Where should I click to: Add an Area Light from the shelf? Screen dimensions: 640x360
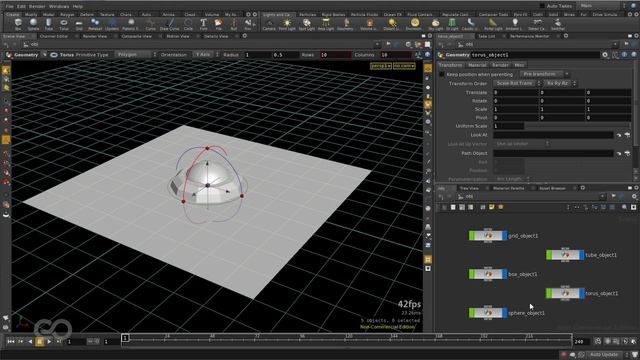click(326, 24)
